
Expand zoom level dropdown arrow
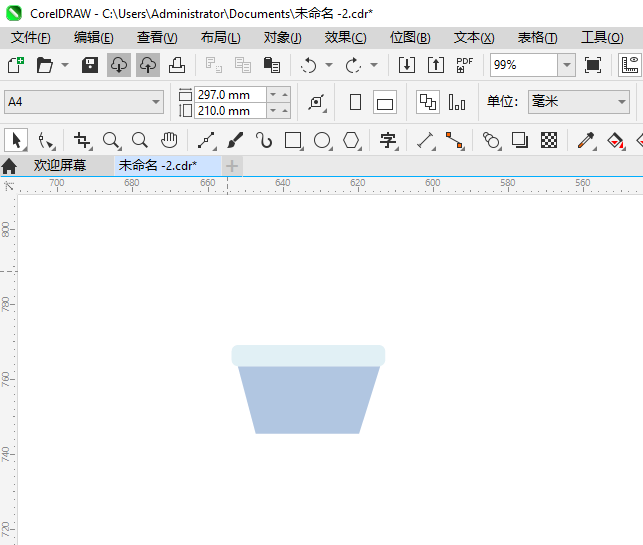click(x=567, y=65)
